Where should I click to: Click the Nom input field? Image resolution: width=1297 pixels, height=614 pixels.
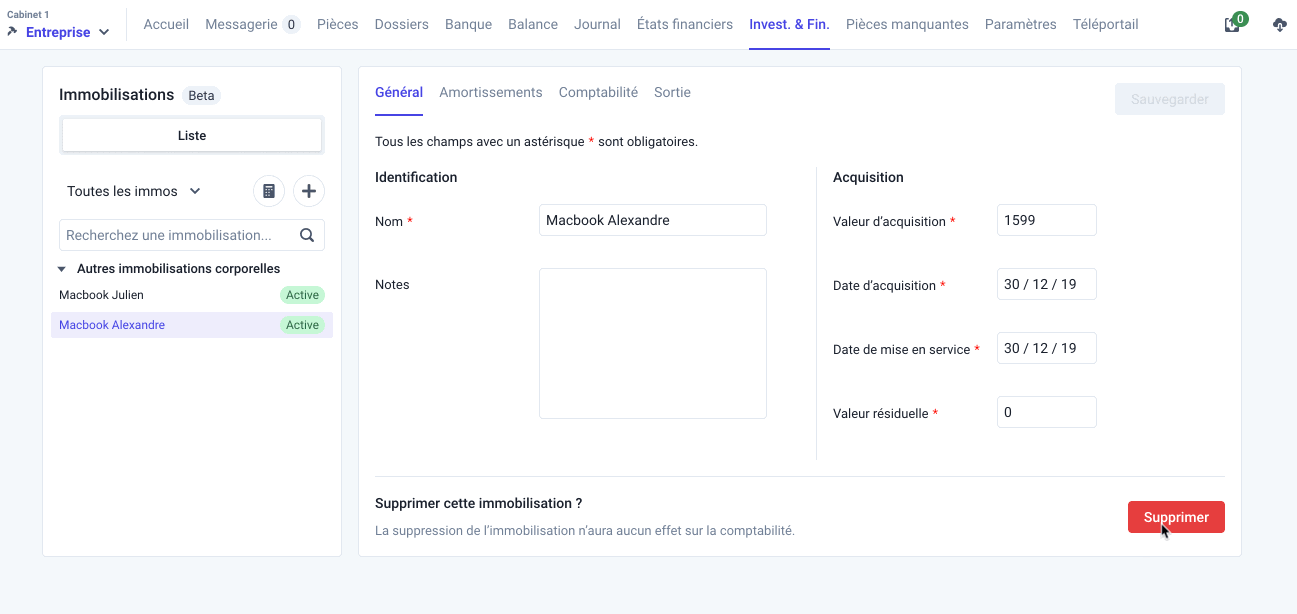[x=653, y=220]
